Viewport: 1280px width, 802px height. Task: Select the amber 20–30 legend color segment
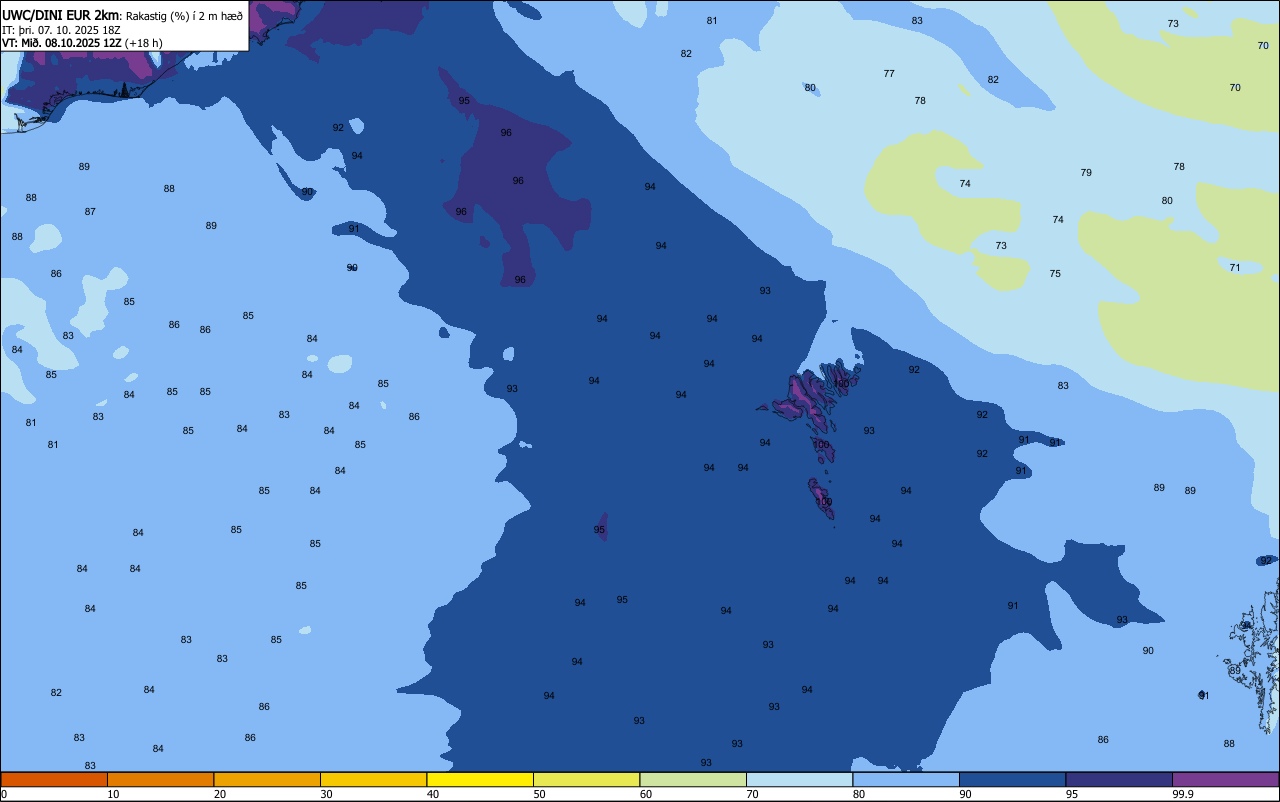[267, 779]
